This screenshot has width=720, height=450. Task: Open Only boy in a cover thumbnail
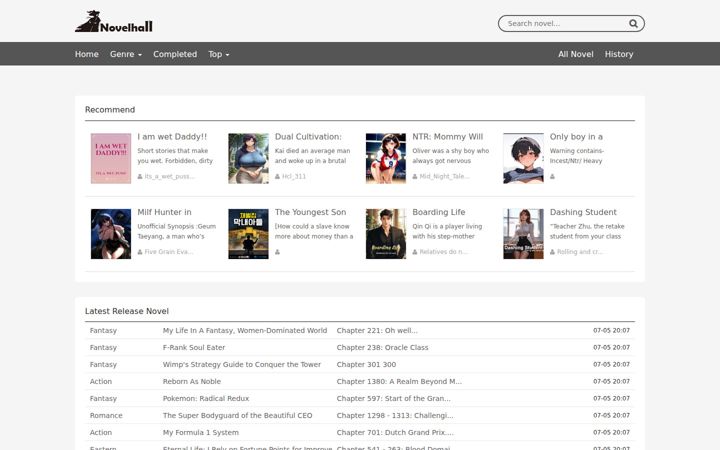click(523, 158)
